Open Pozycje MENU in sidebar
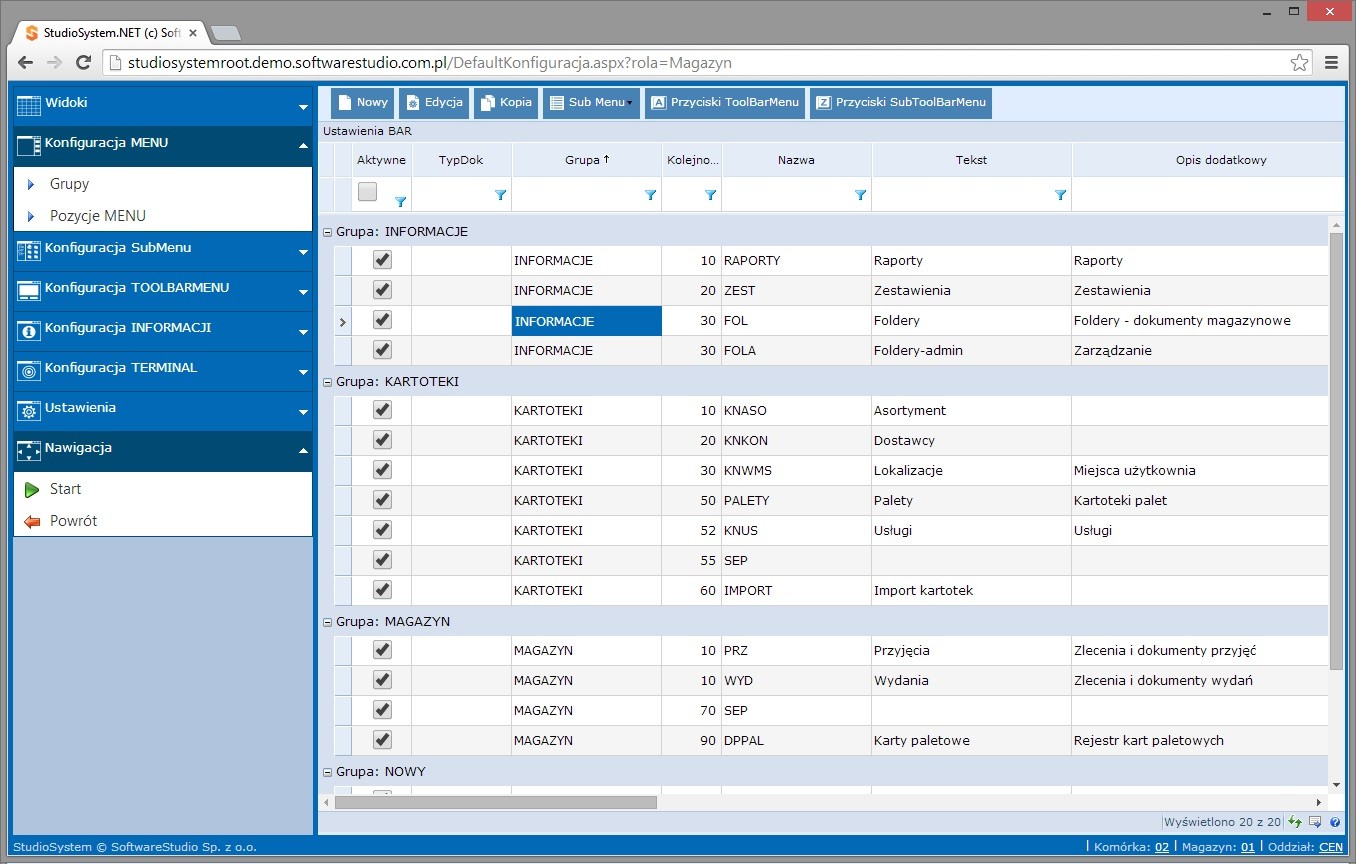This screenshot has height=864, width=1356. [x=98, y=216]
